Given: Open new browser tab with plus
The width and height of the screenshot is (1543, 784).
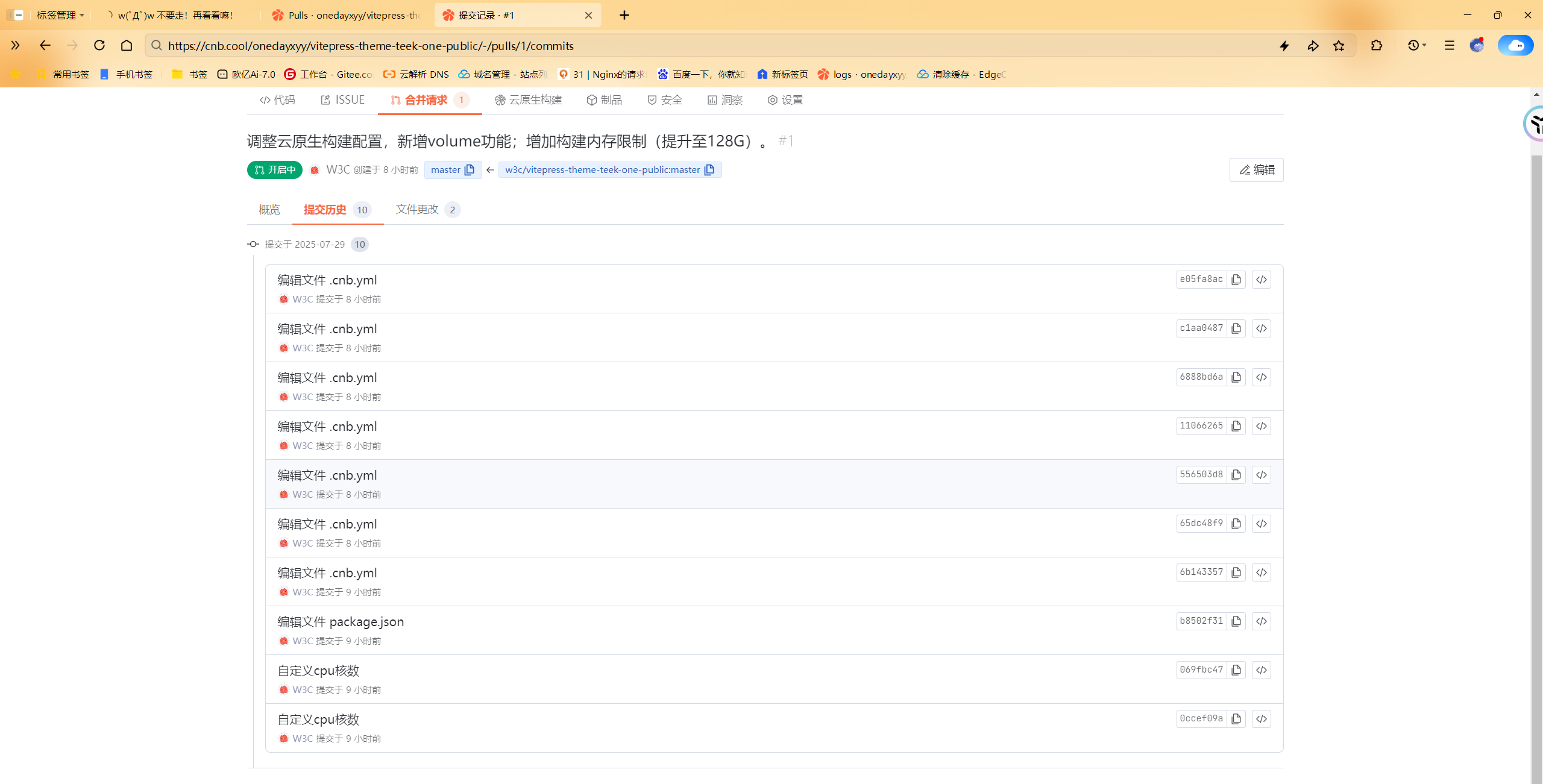Looking at the screenshot, I should coord(624,15).
